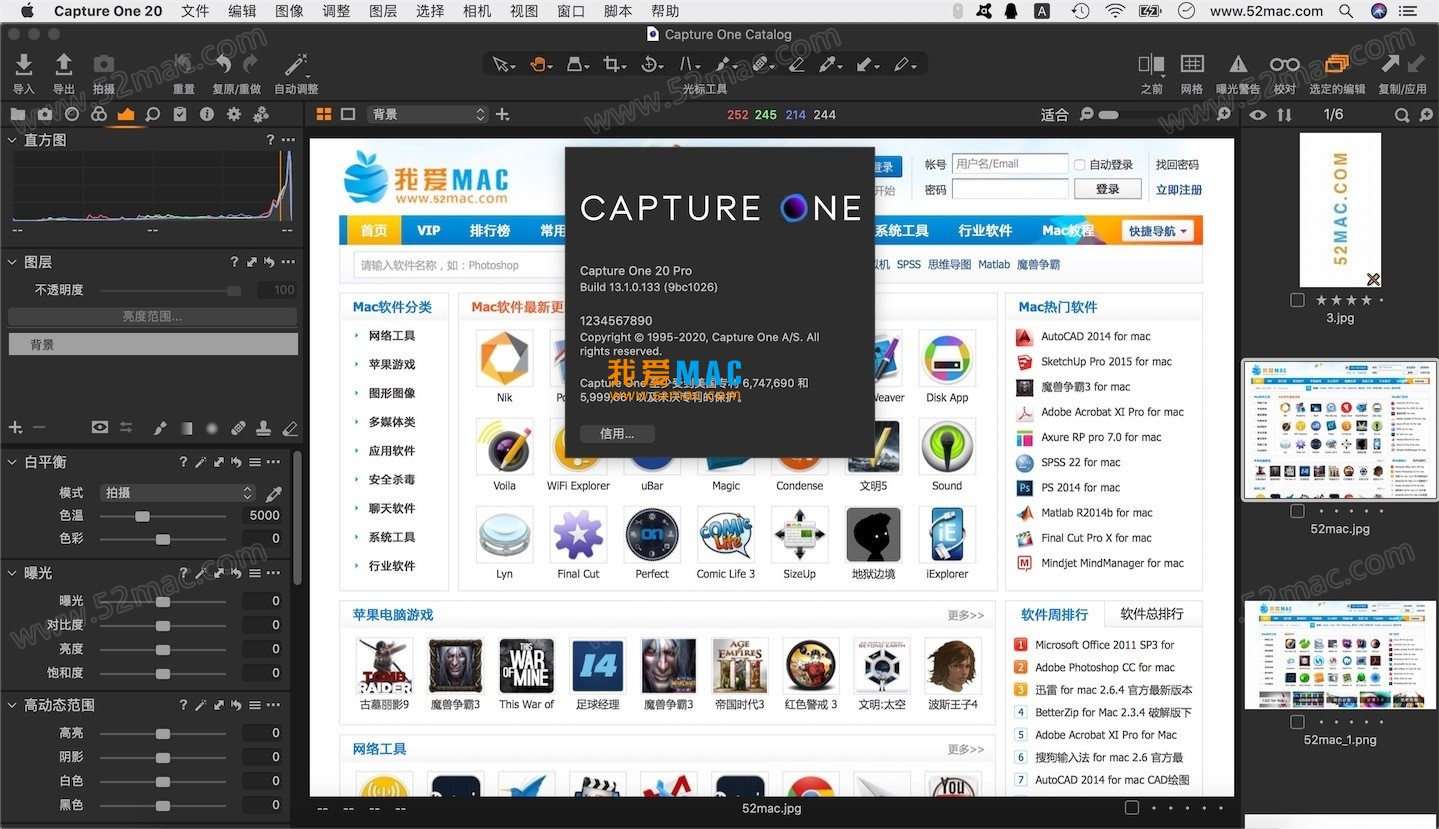Open the 脚本 menu
1439x829 pixels.
[x=618, y=11]
